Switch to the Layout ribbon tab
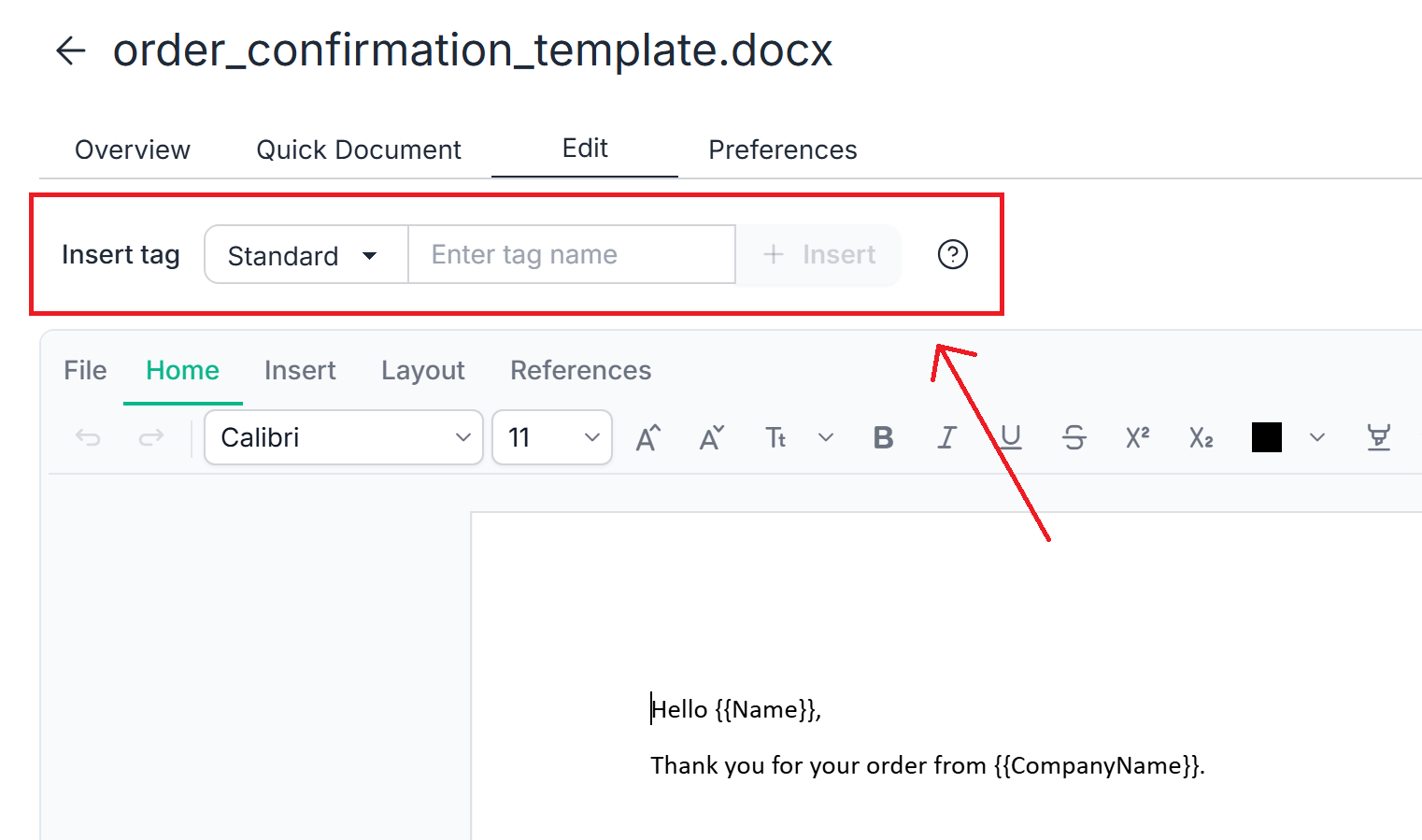The width and height of the screenshot is (1422, 840). (423, 370)
